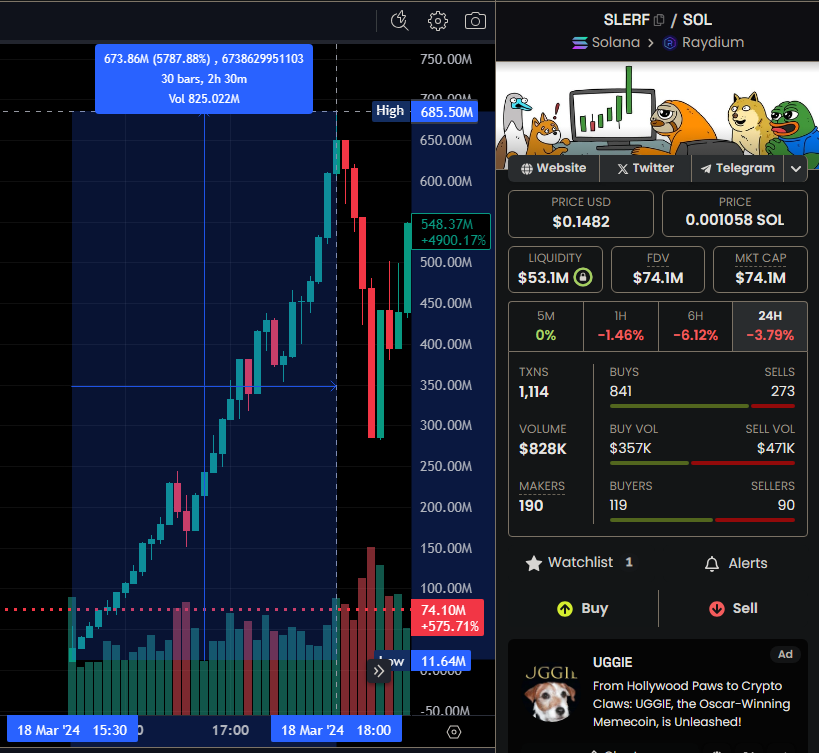The width and height of the screenshot is (819, 753).
Task: Click the TXNS 1,114 value
Action: point(534,392)
